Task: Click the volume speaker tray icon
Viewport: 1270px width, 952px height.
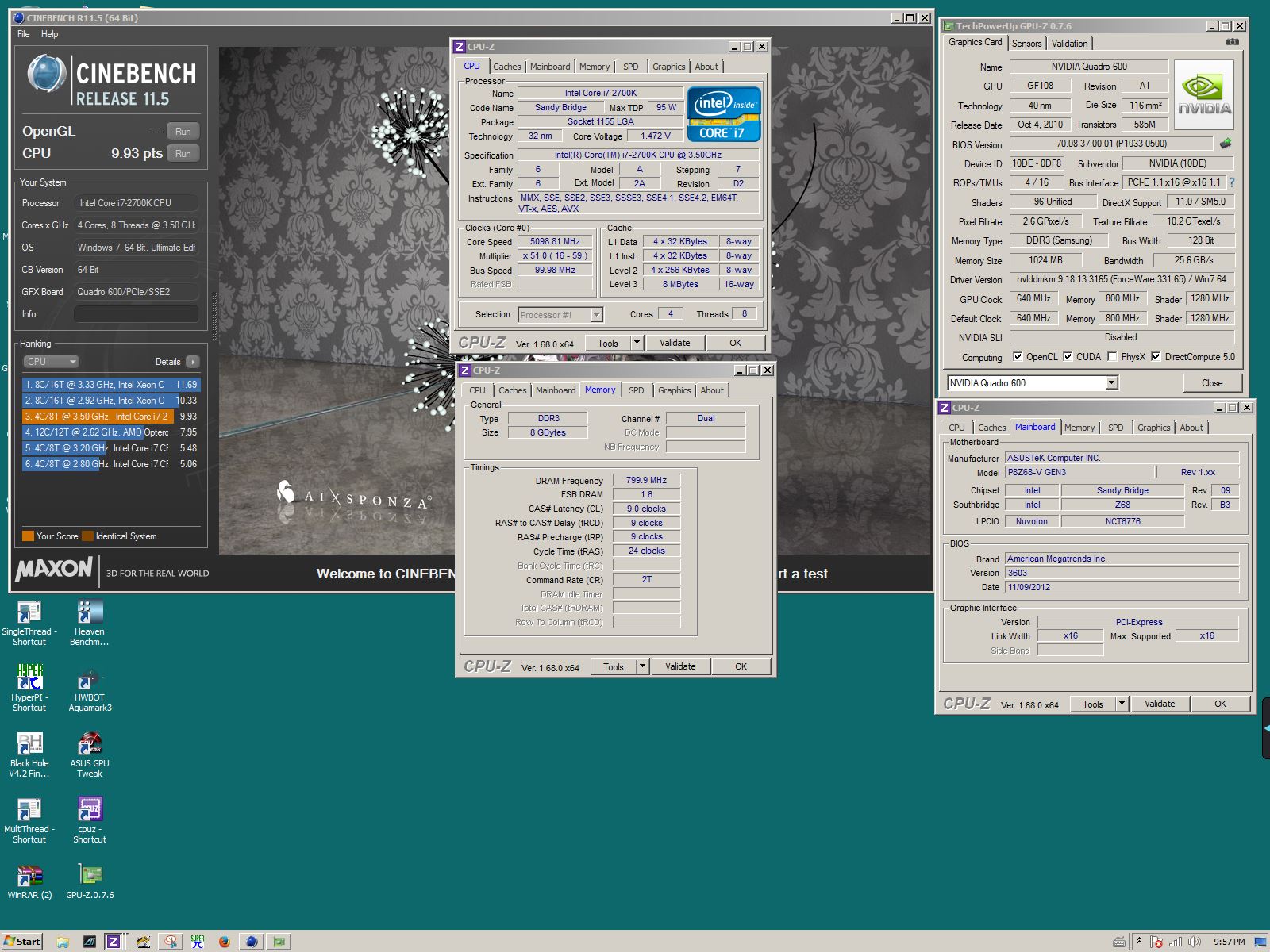Action: point(1194,942)
